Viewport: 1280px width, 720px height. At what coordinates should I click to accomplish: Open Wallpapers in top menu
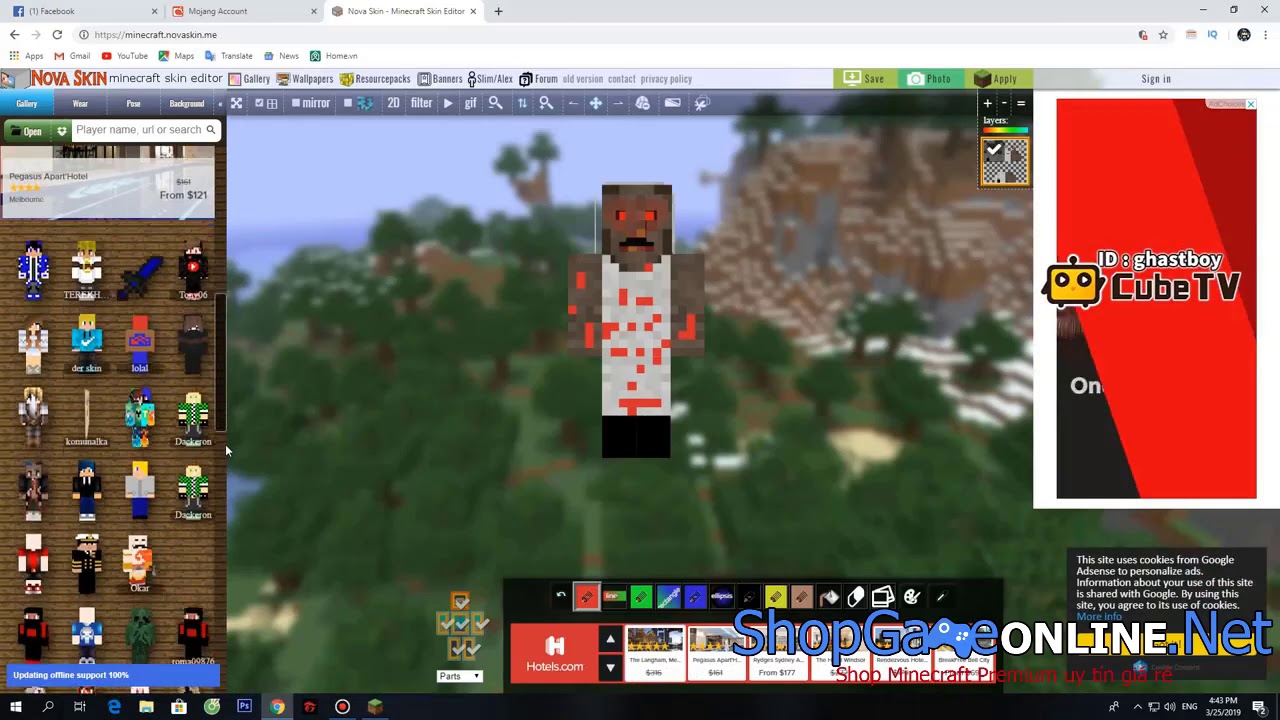click(x=305, y=79)
